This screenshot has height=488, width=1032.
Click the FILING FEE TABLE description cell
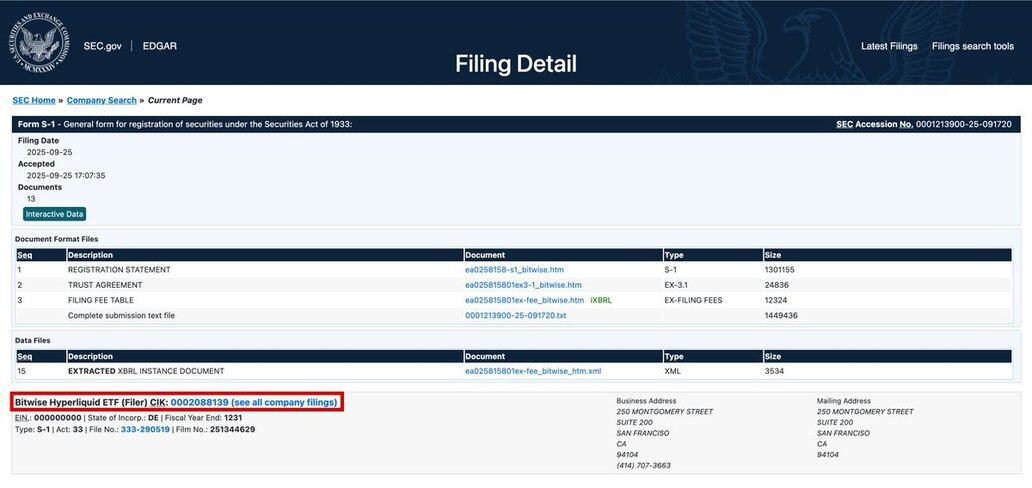click(101, 300)
